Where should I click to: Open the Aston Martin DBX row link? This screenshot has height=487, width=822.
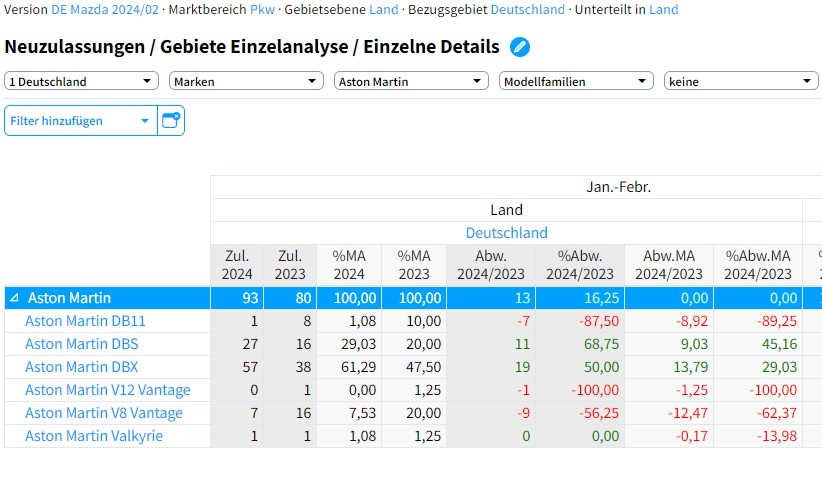[x=82, y=367]
